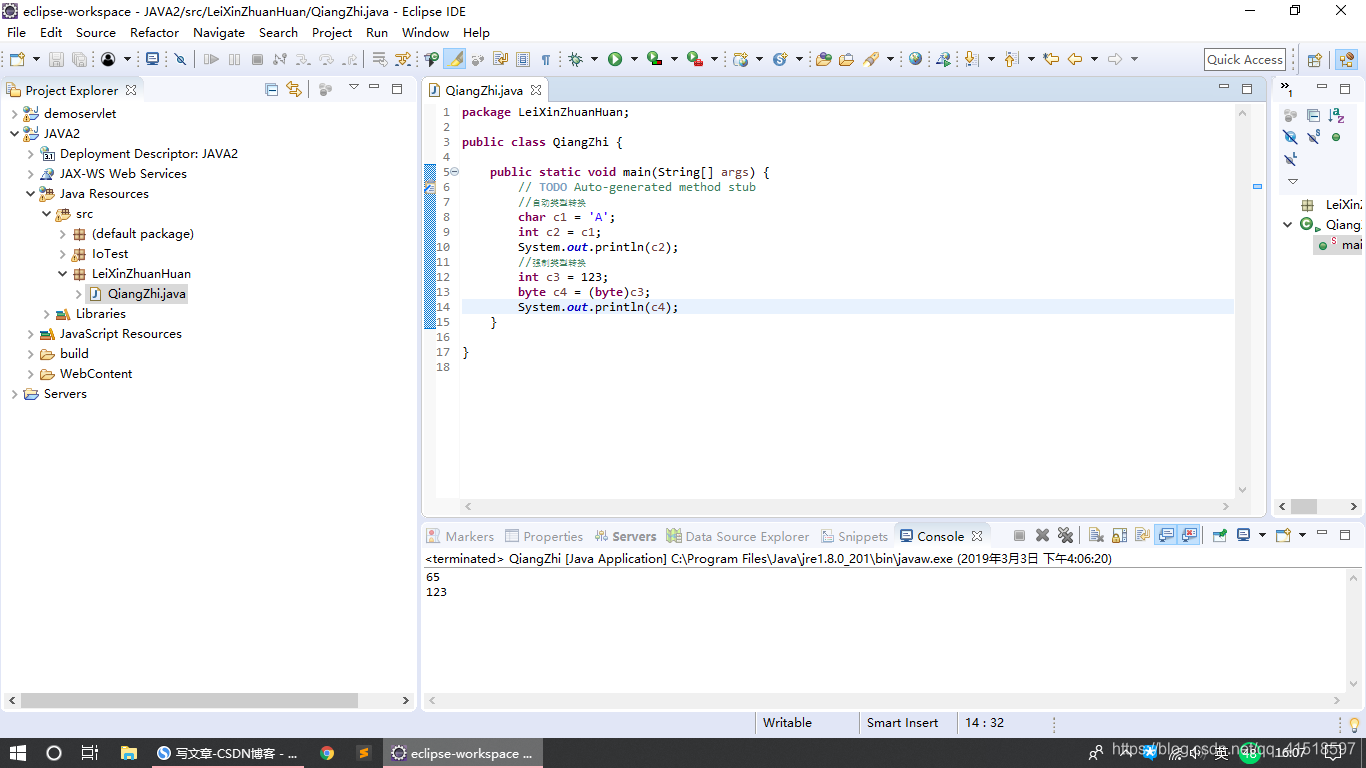Screen dimensions: 1366x768
Task: Jump to Next Annotation arrow icon
Action: [x=971, y=59]
